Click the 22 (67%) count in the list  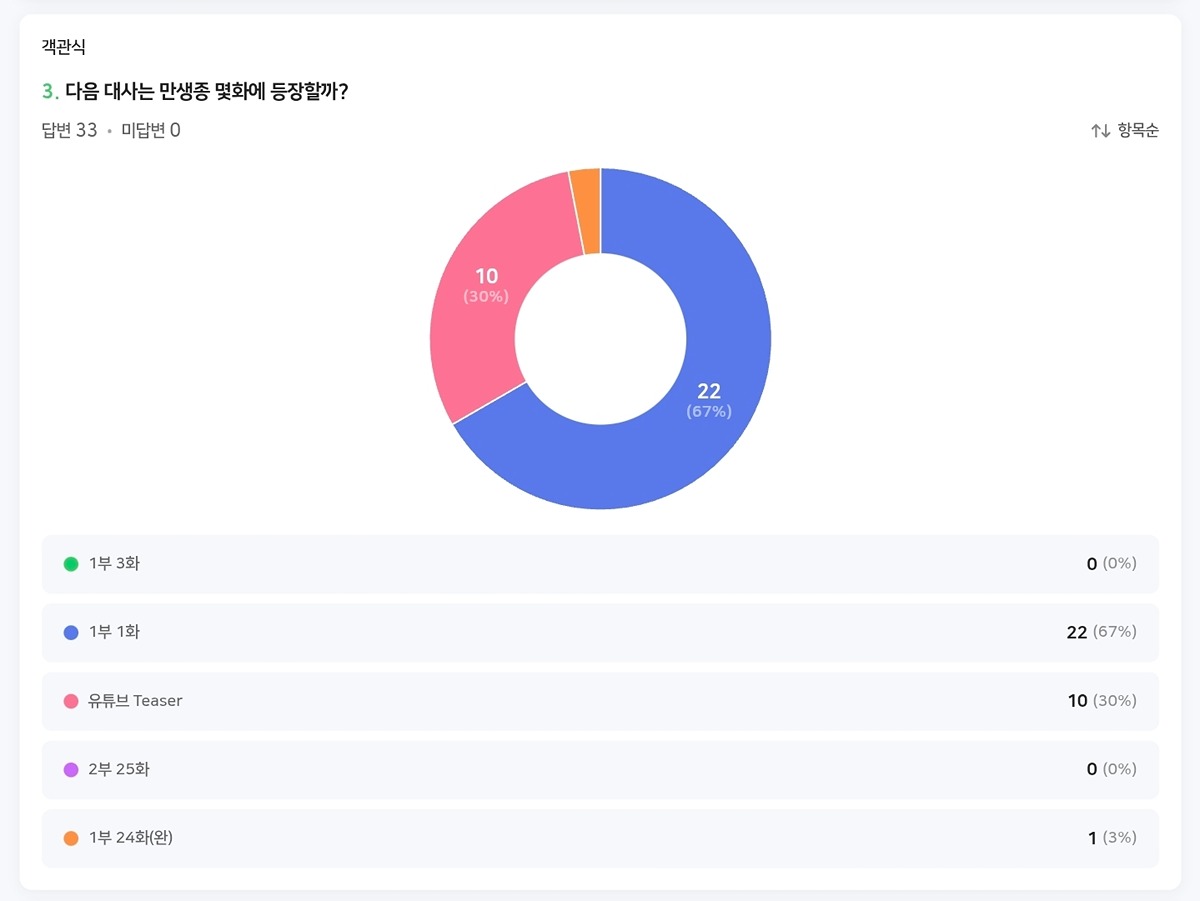(x=1101, y=632)
